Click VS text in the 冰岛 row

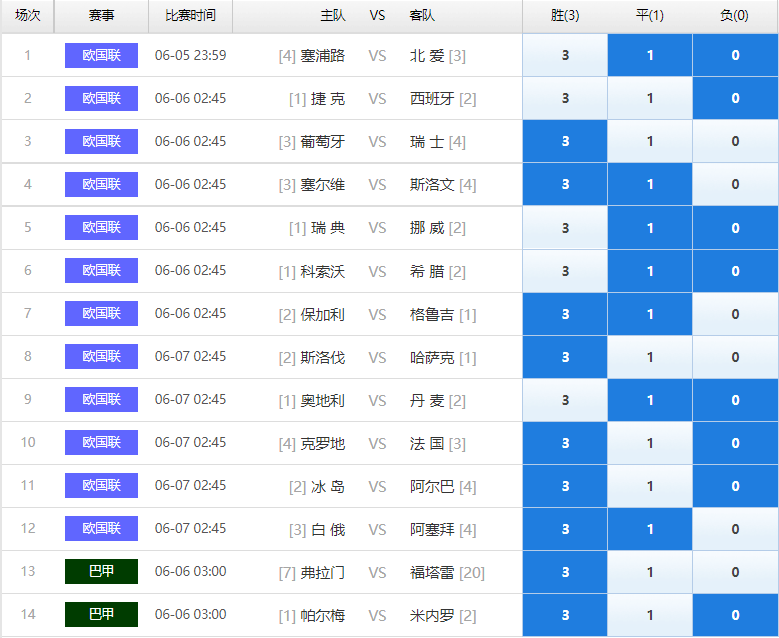point(377,486)
